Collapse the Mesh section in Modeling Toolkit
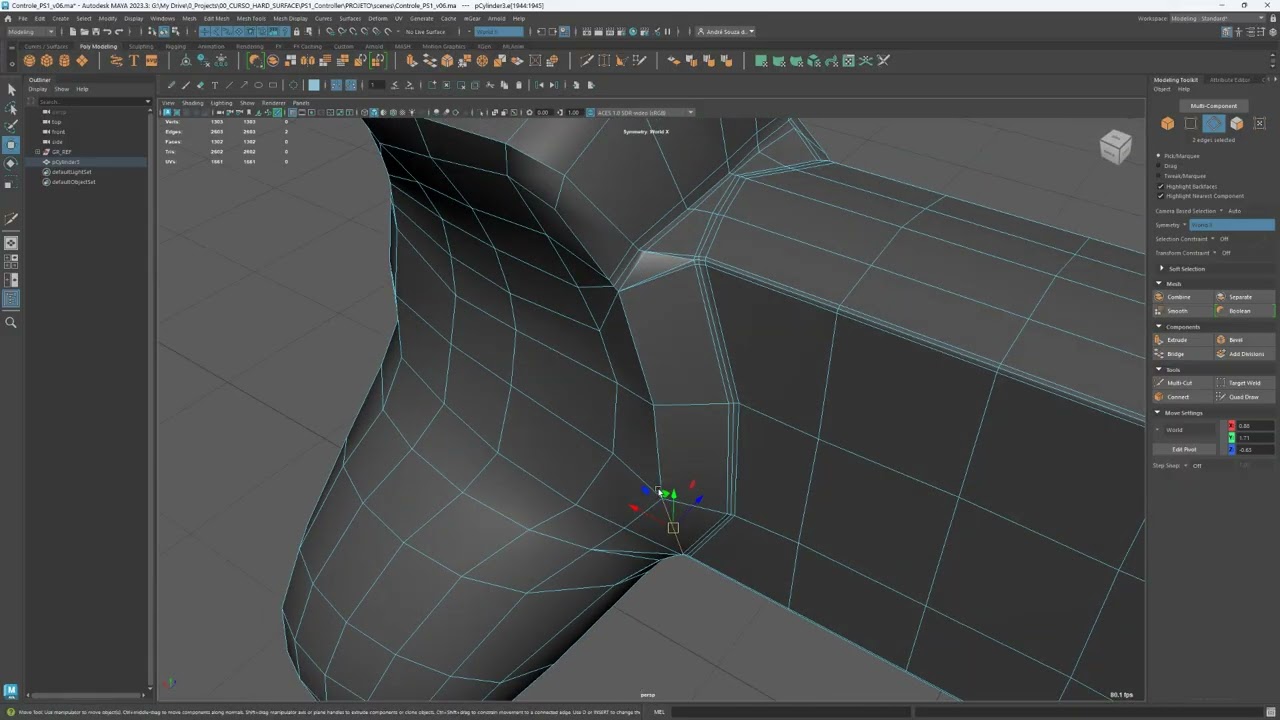The image size is (1280, 720). tap(1159, 284)
